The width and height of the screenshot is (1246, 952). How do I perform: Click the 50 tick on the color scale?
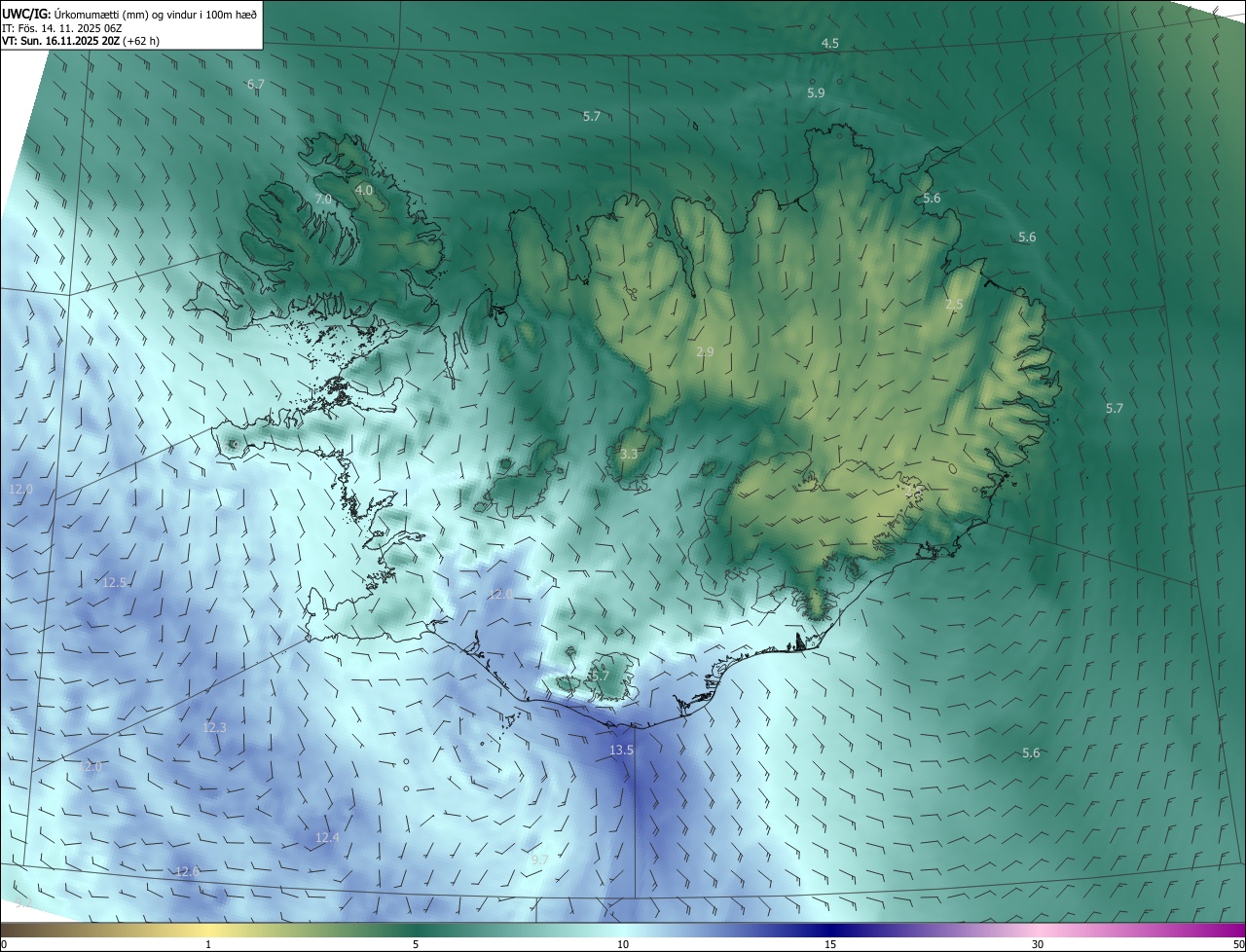[1238, 944]
